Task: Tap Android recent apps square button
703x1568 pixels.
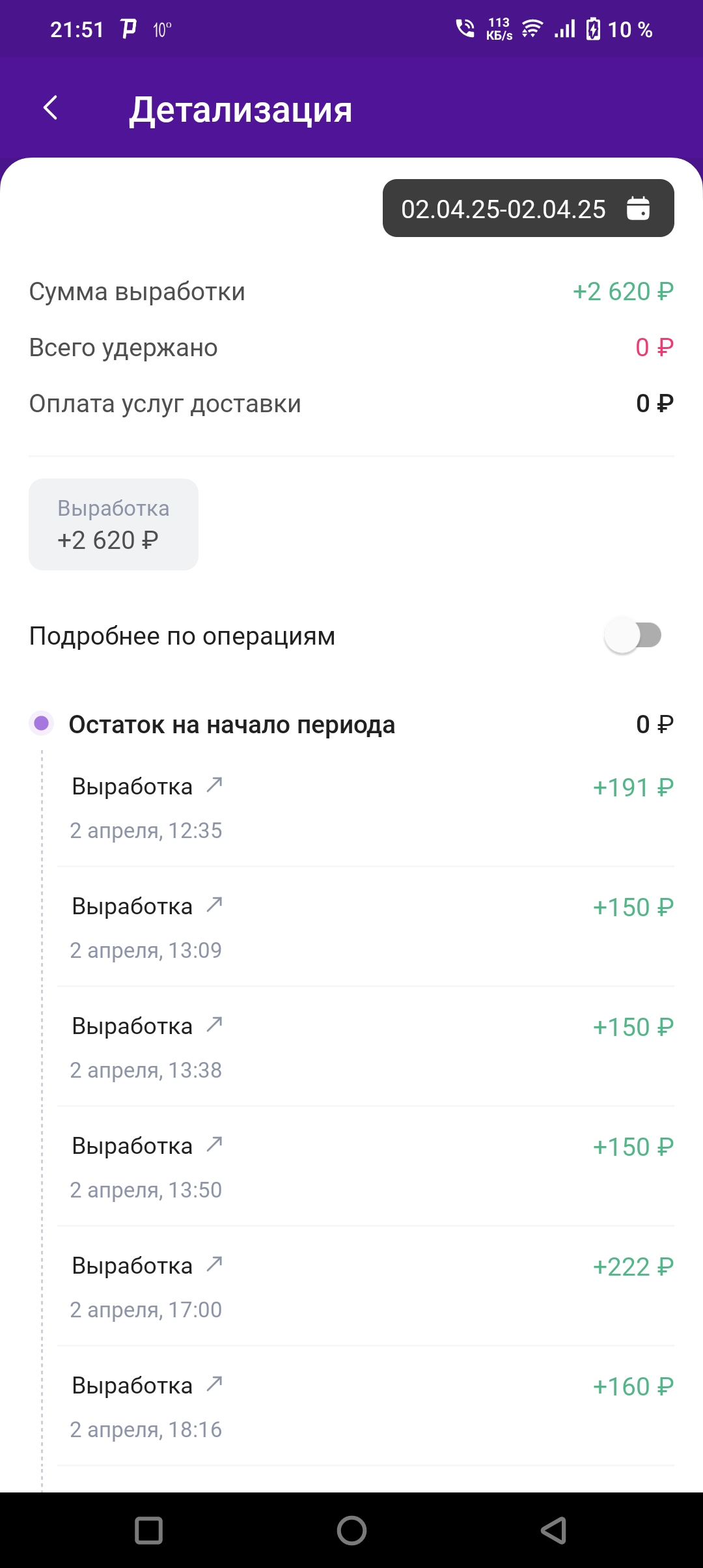Action: coord(148,1530)
